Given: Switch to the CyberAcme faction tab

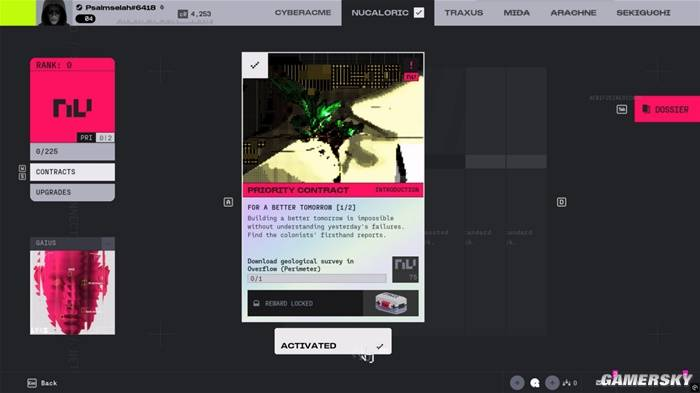Looking at the screenshot, I should tap(303, 13).
